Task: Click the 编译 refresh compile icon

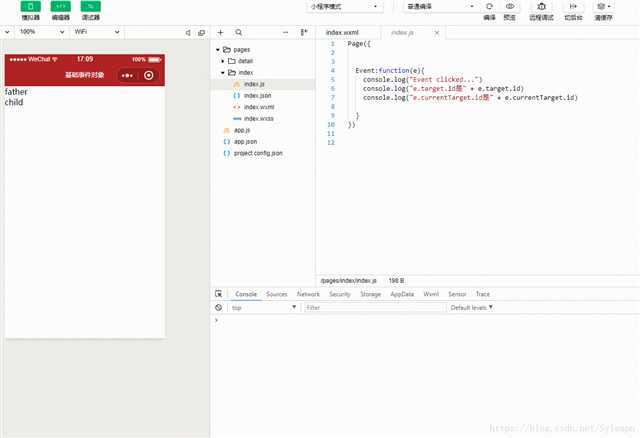Action: click(x=489, y=7)
